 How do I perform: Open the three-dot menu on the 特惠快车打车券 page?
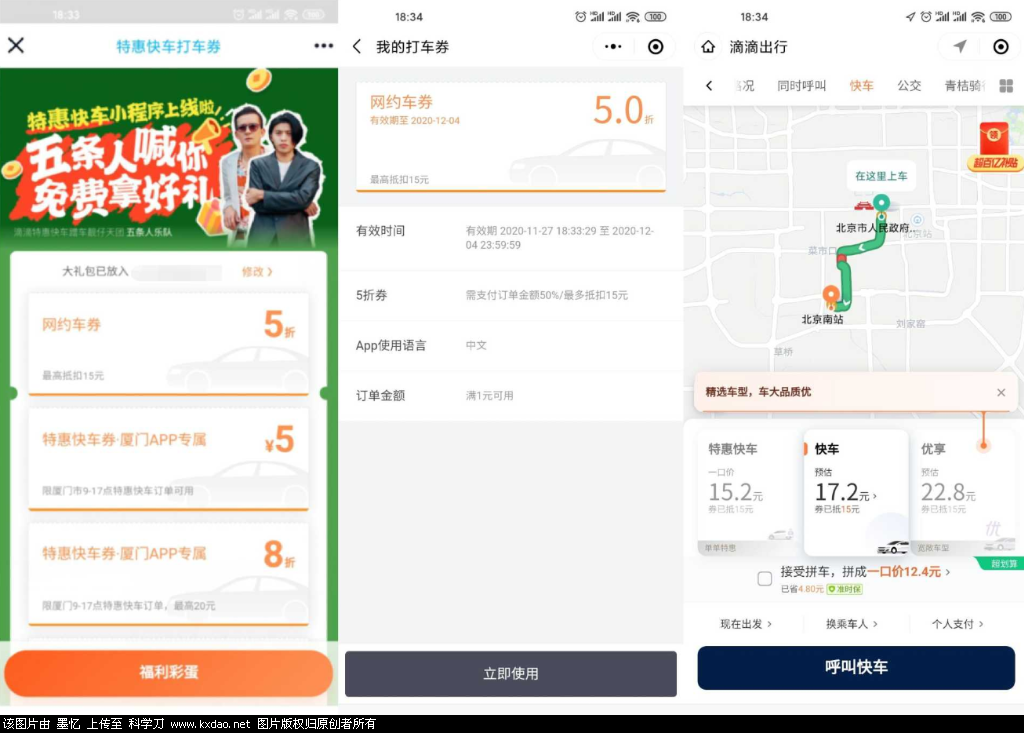323,46
